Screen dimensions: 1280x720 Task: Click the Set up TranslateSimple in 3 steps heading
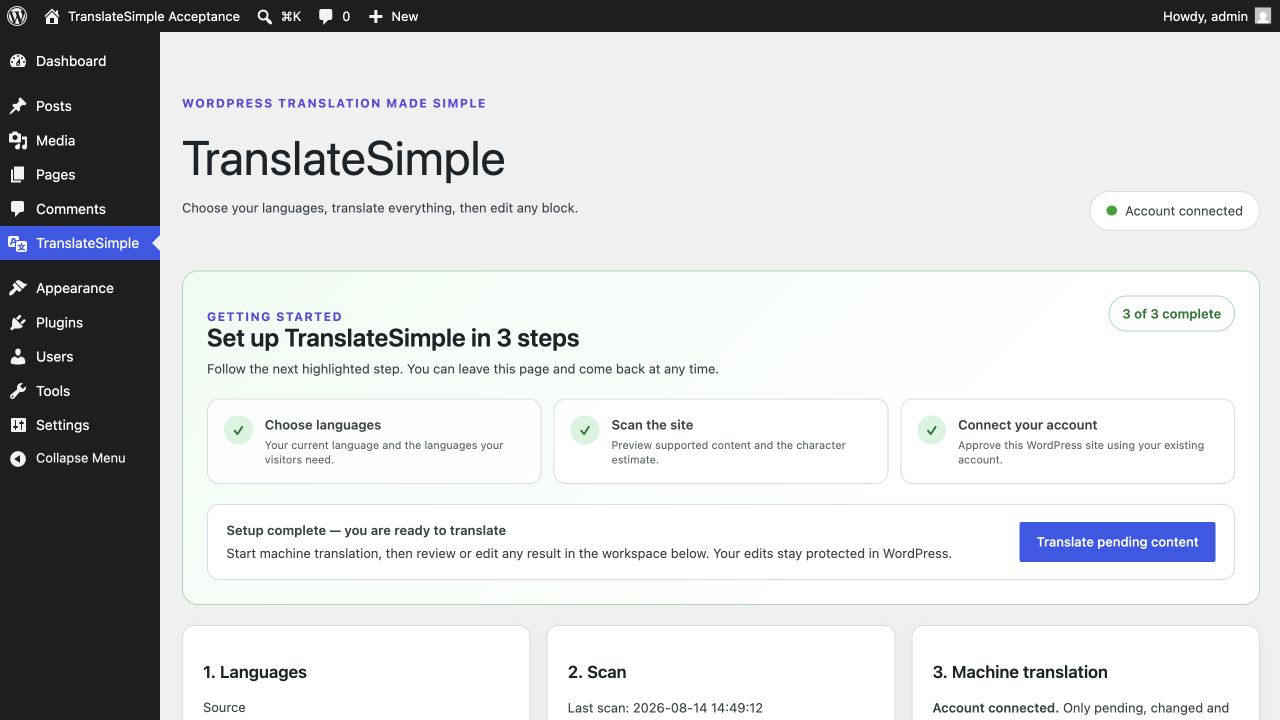point(393,338)
